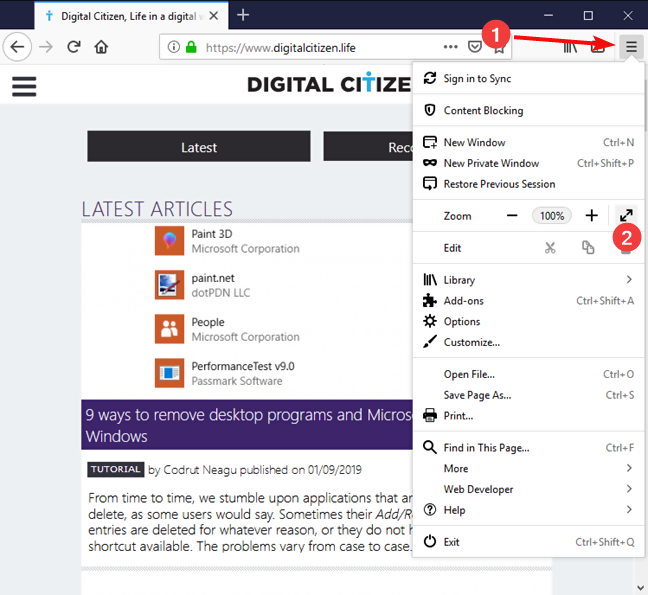Screen dimensions: 648x595
Task: Expand the Help submenu
Action: pos(529,510)
